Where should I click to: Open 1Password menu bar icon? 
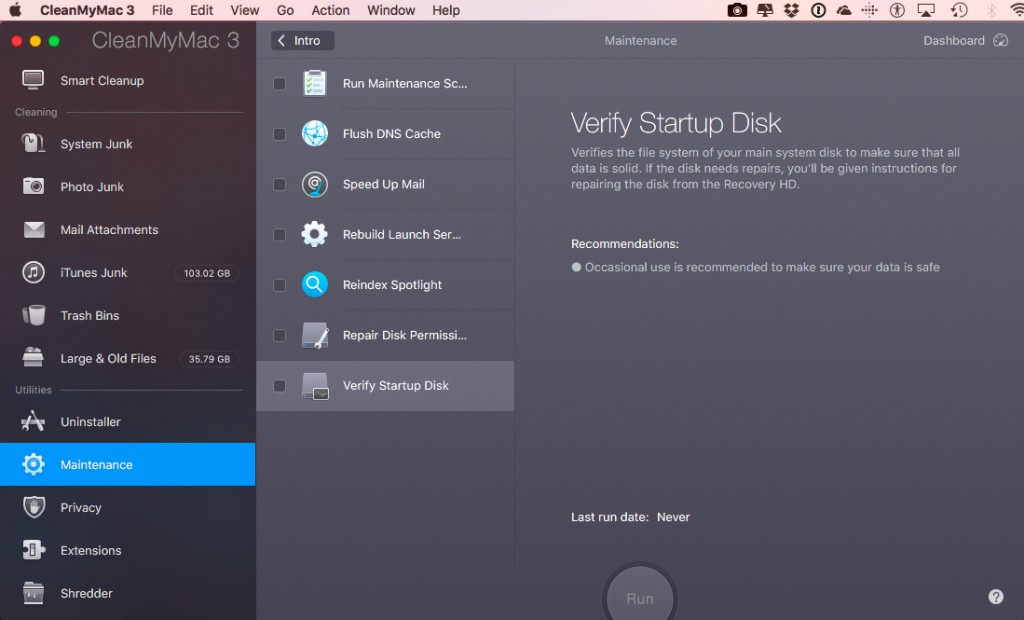pyautogui.click(x=818, y=10)
